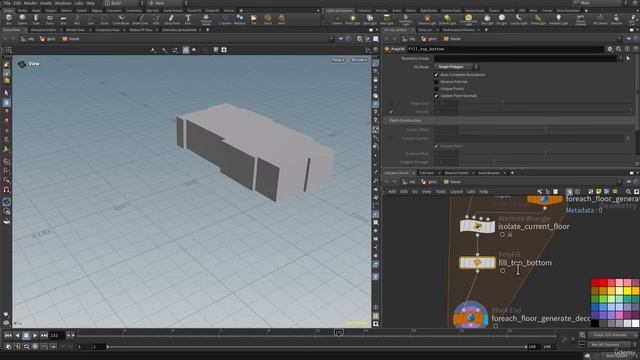640x360 pixels.
Task: Pick the black color swatch
Action: [x=595, y=323]
